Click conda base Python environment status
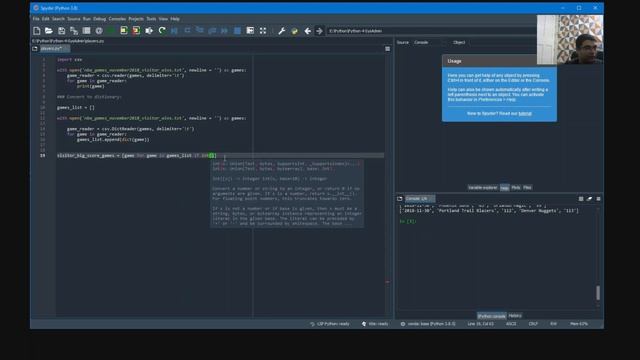This screenshot has width=640, height=360. pos(428,324)
